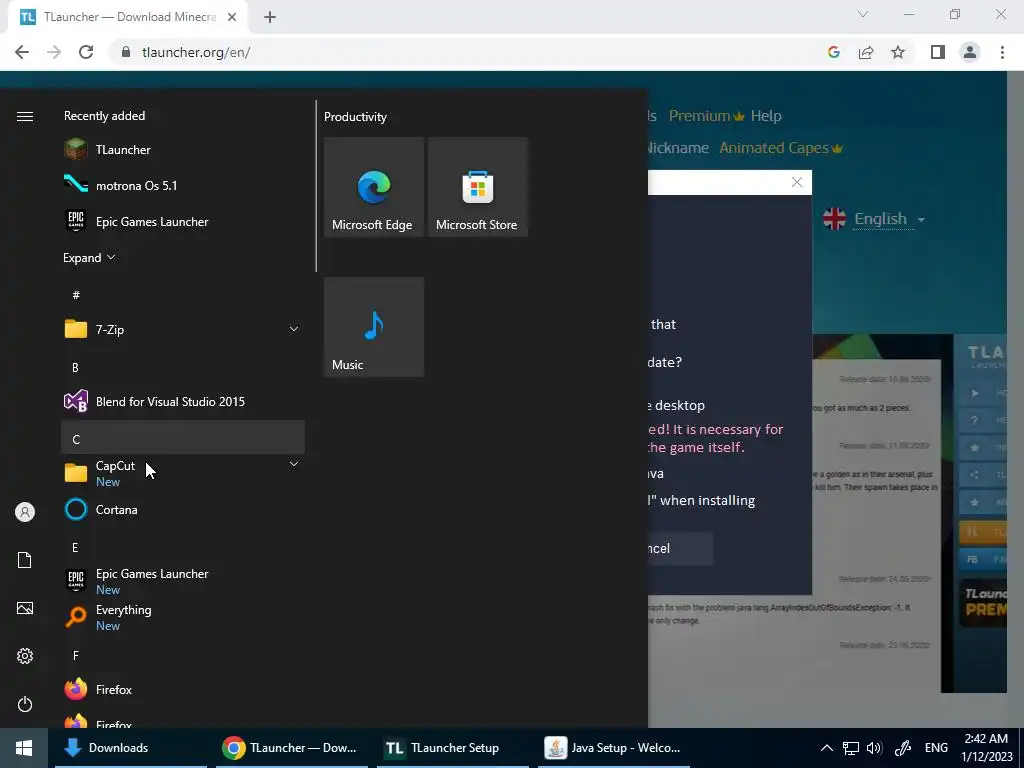Launch Everything search app
Screen dimensions: 1024x768
coord(183,616)
